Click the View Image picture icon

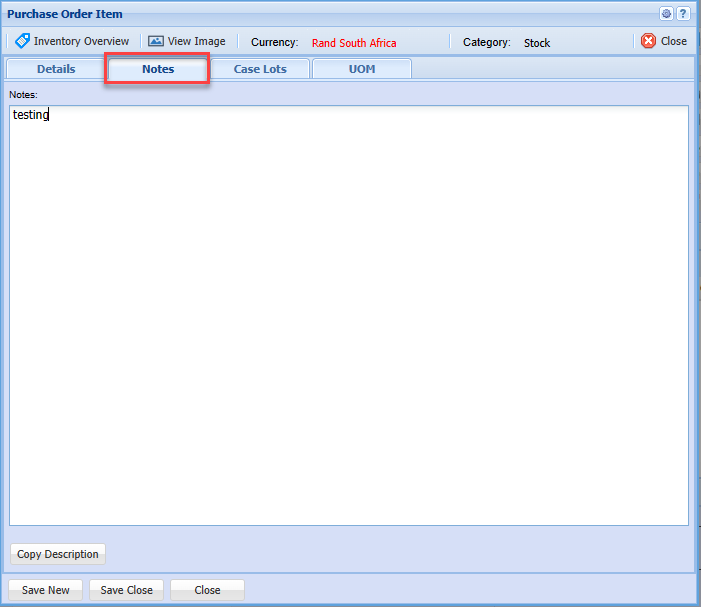[156, 41]
